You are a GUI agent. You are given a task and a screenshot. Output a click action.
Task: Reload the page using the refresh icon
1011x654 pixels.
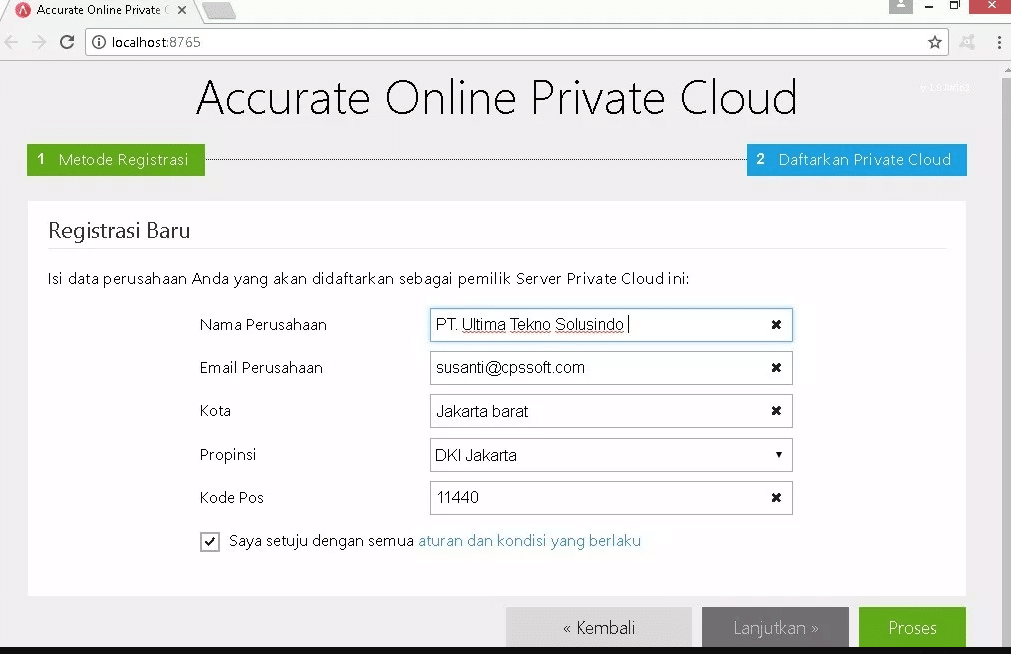(67, 42)
